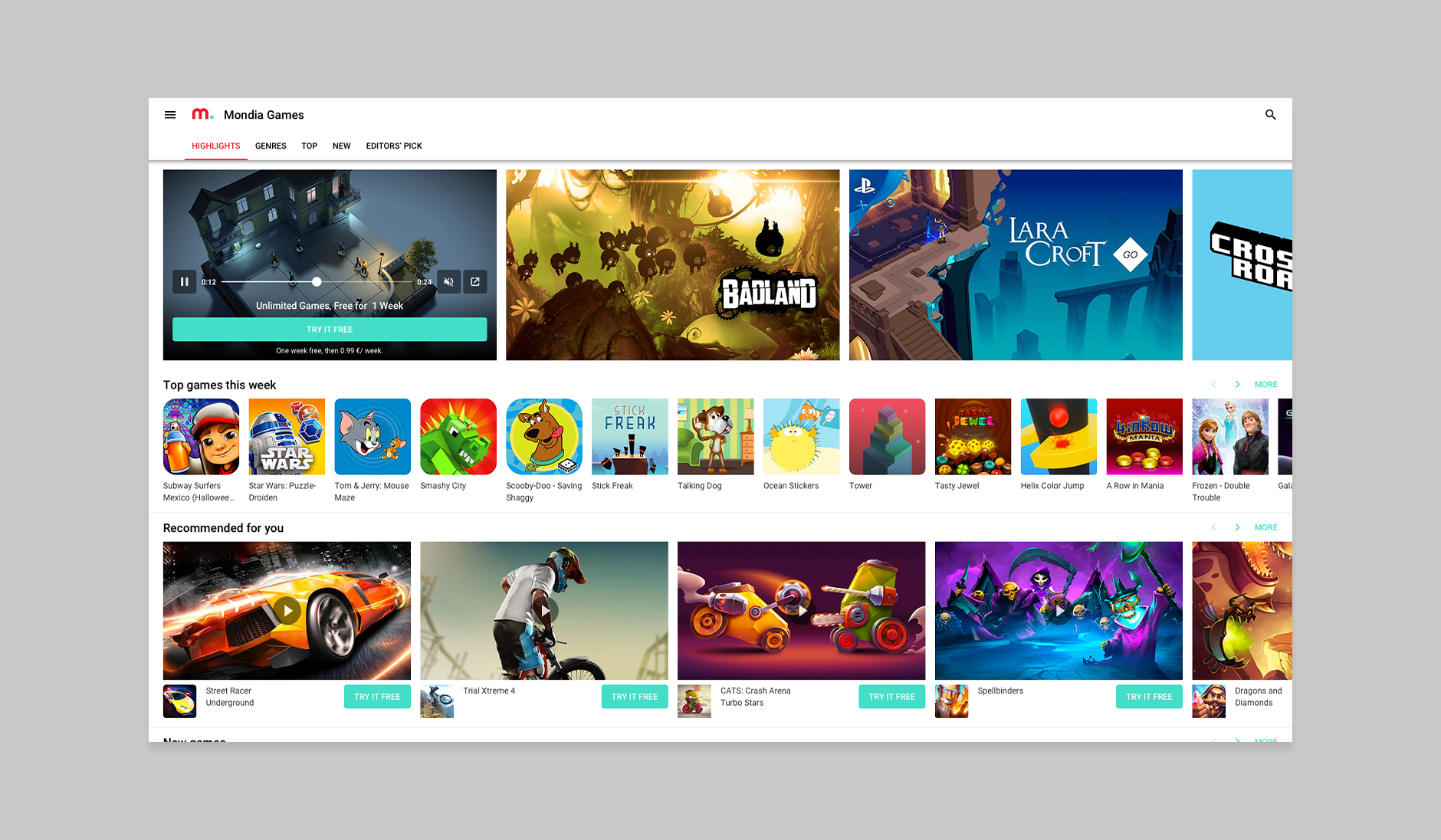Go to previous page of Top games
Screen dimensions: 1441x840
coord(1213,385)
